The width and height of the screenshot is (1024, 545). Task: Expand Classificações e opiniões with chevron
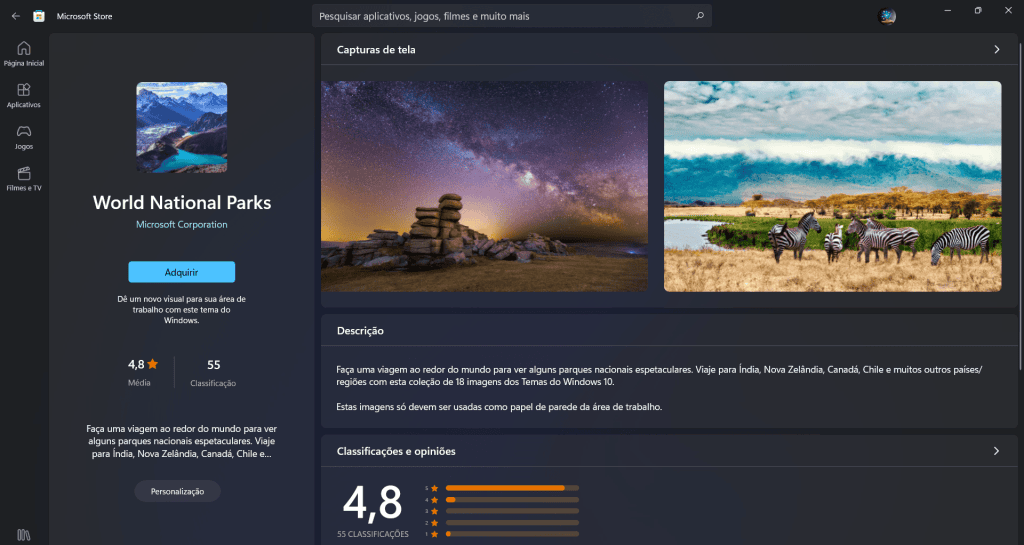point(997,451)
